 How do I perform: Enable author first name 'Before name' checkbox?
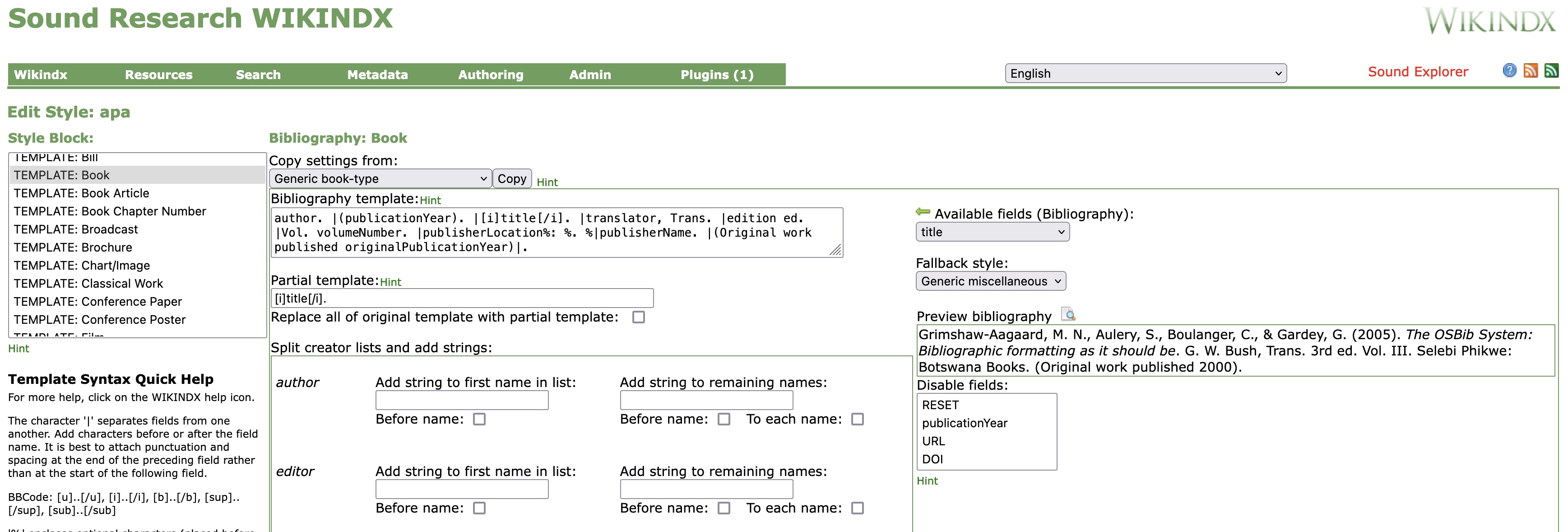(480, 419)
